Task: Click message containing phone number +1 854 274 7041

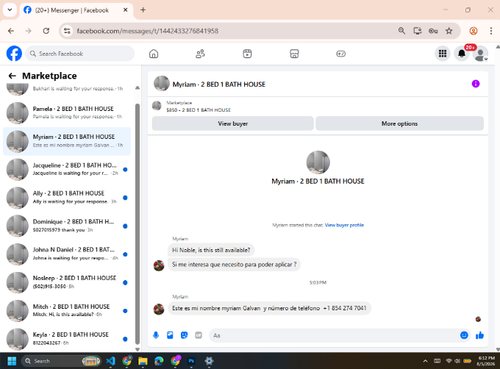Action: tap(269, 308)
